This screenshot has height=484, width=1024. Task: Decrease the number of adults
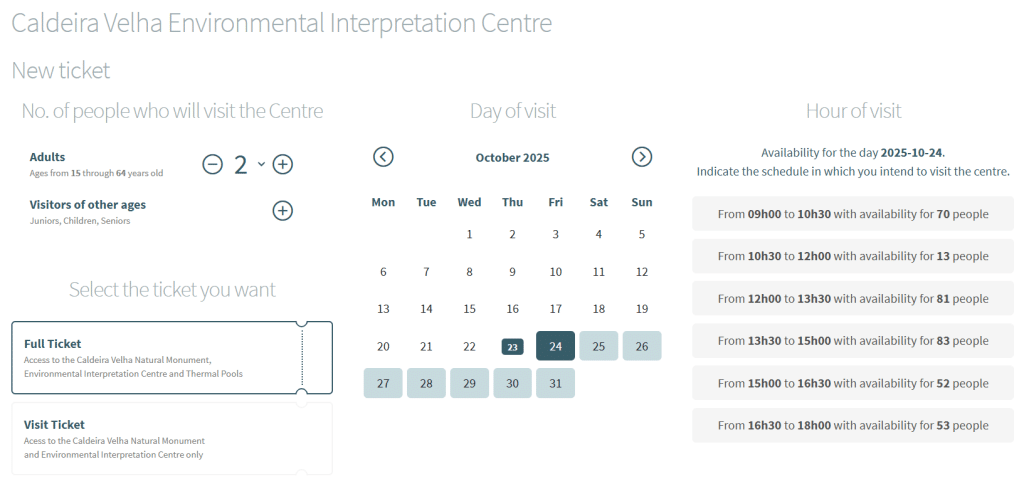[x=212, y=165]
